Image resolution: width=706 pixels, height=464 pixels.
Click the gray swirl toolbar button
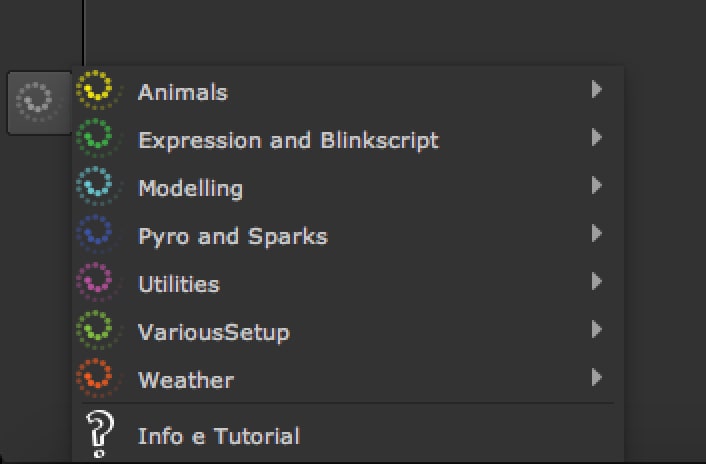coord(38,102)
